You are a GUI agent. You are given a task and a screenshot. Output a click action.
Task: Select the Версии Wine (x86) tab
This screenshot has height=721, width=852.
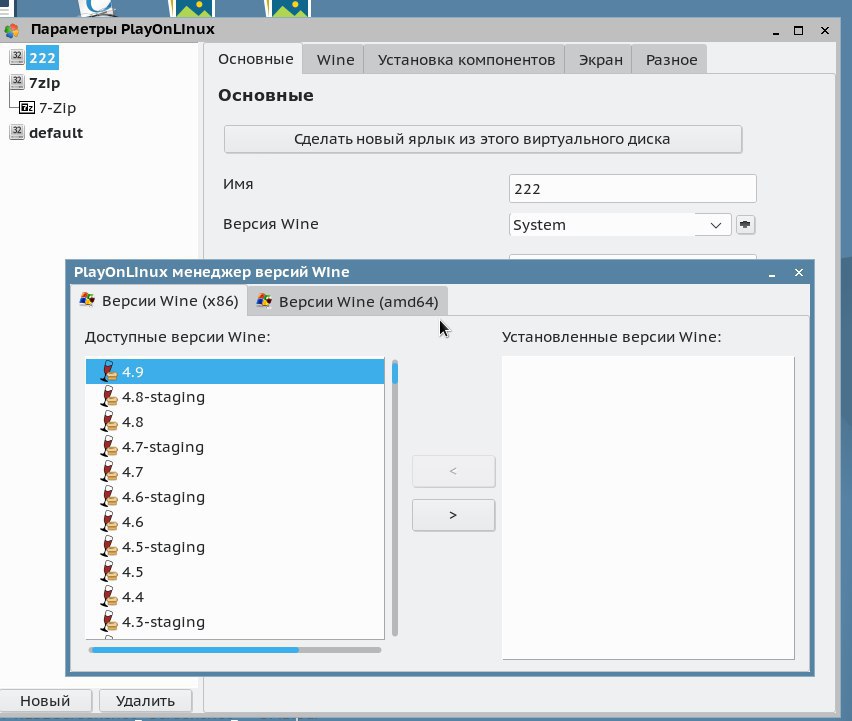pos(159,300)
